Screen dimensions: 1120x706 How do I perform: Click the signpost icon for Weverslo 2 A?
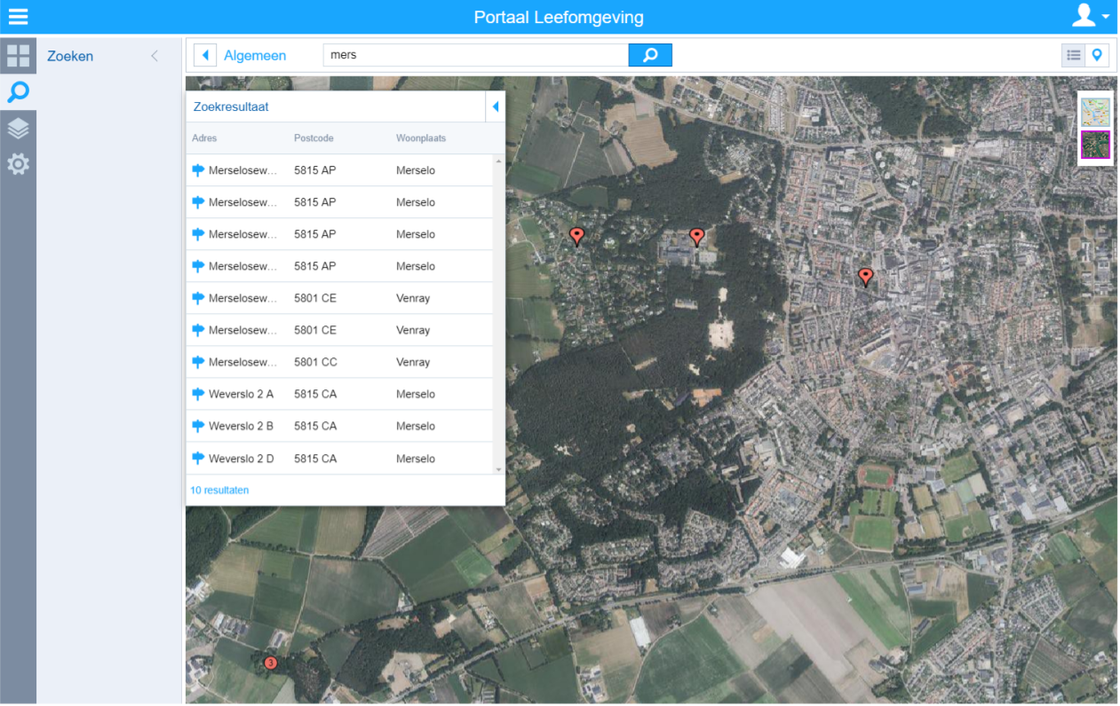(198, 394)
